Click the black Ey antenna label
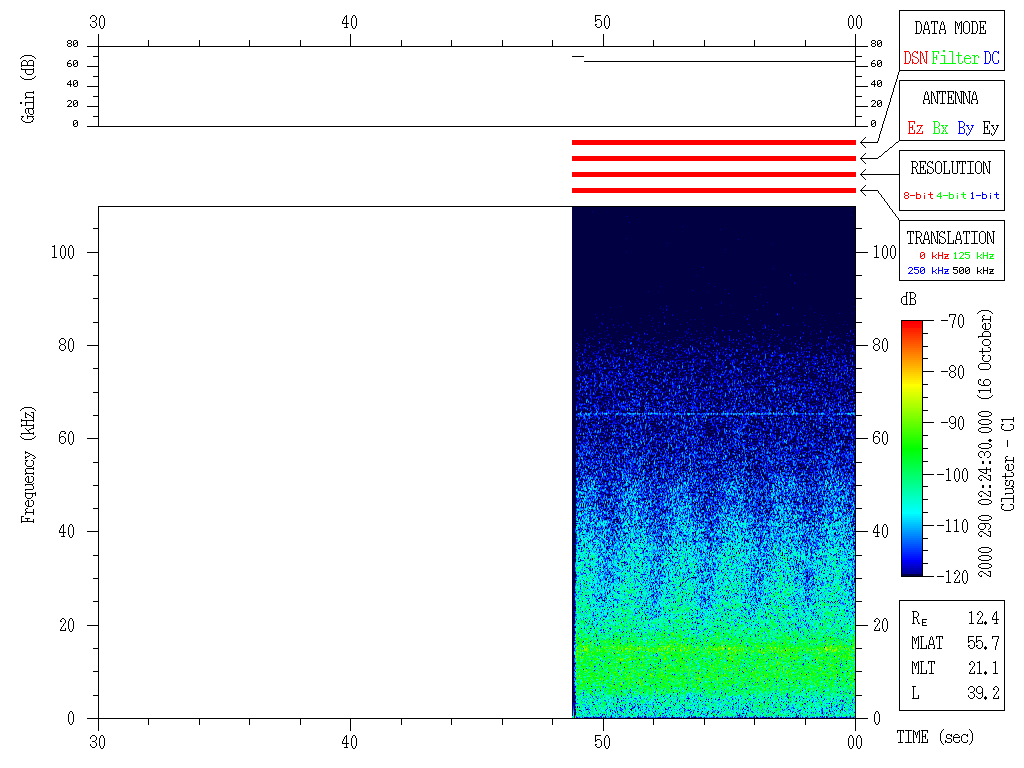The image size is (1024, 768). [x=990, y=129]
